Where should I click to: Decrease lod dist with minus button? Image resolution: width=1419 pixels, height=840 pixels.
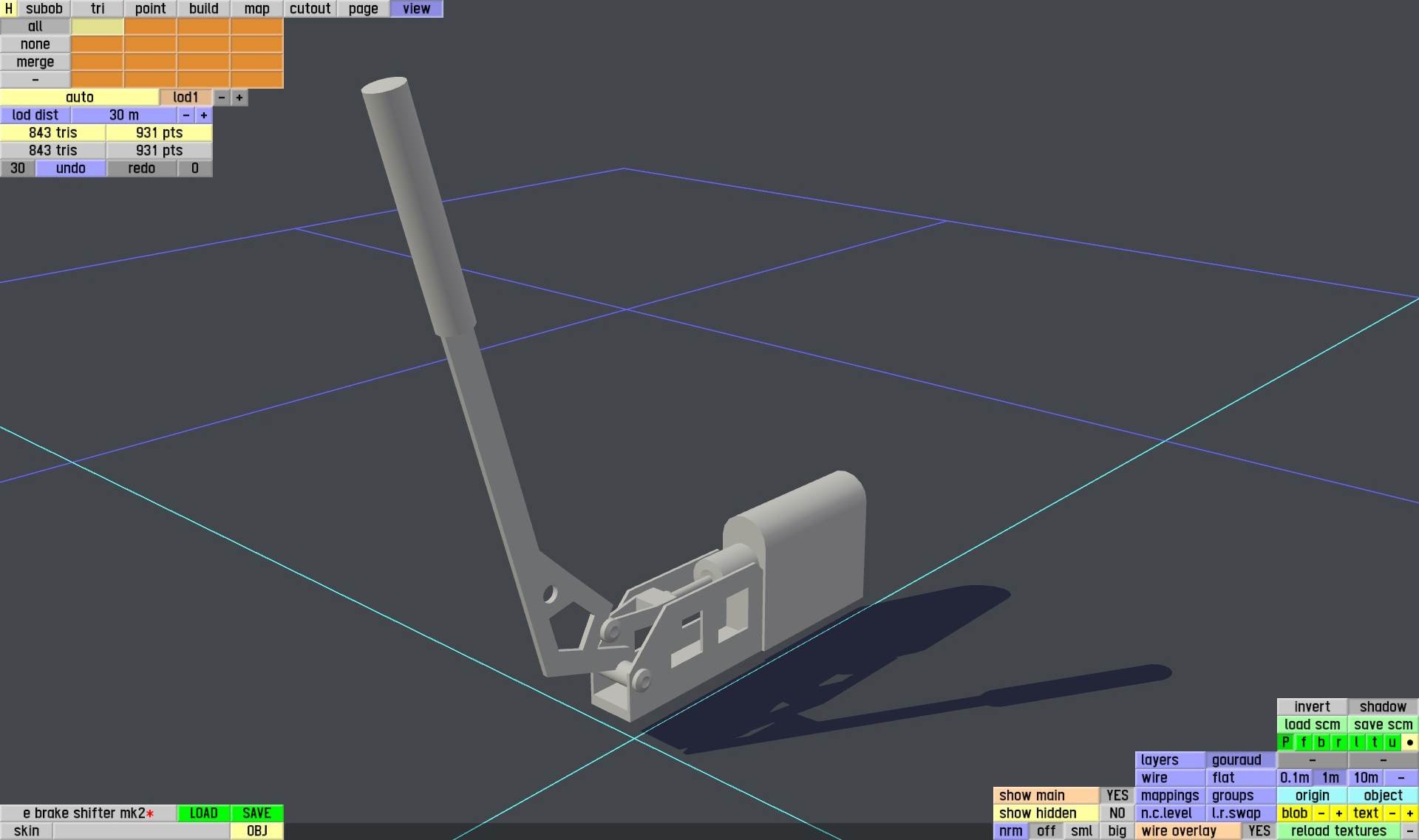186,115
